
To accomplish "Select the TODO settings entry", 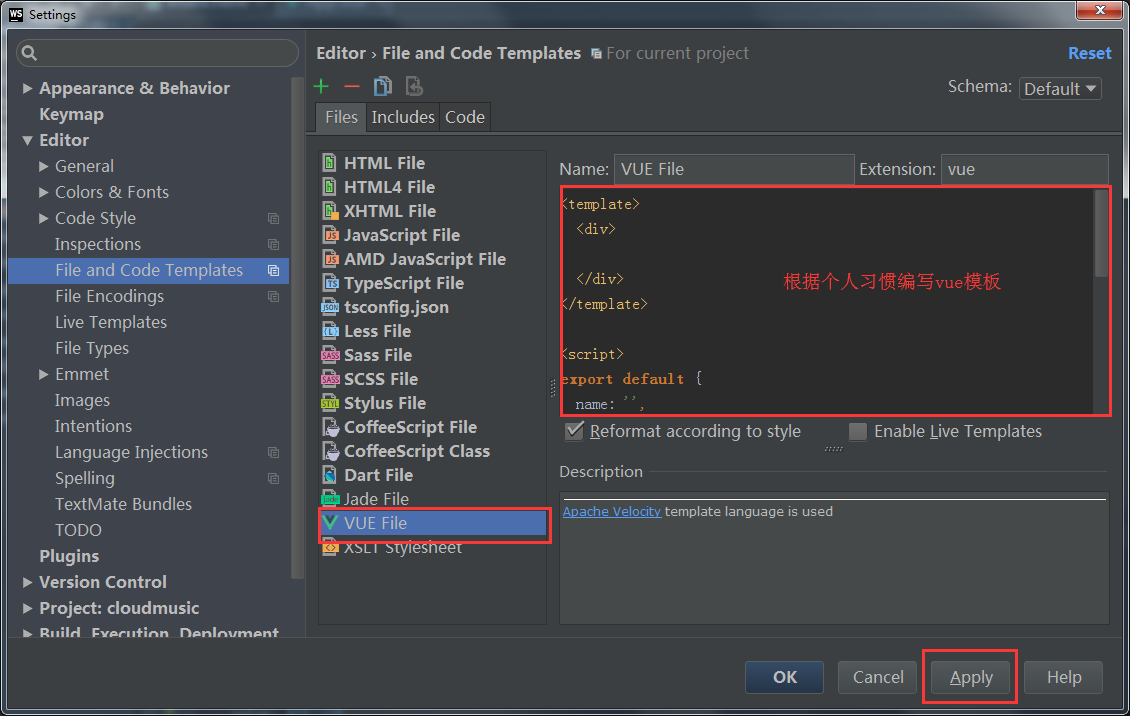I will pyautogui.click(x=78, y=530).
